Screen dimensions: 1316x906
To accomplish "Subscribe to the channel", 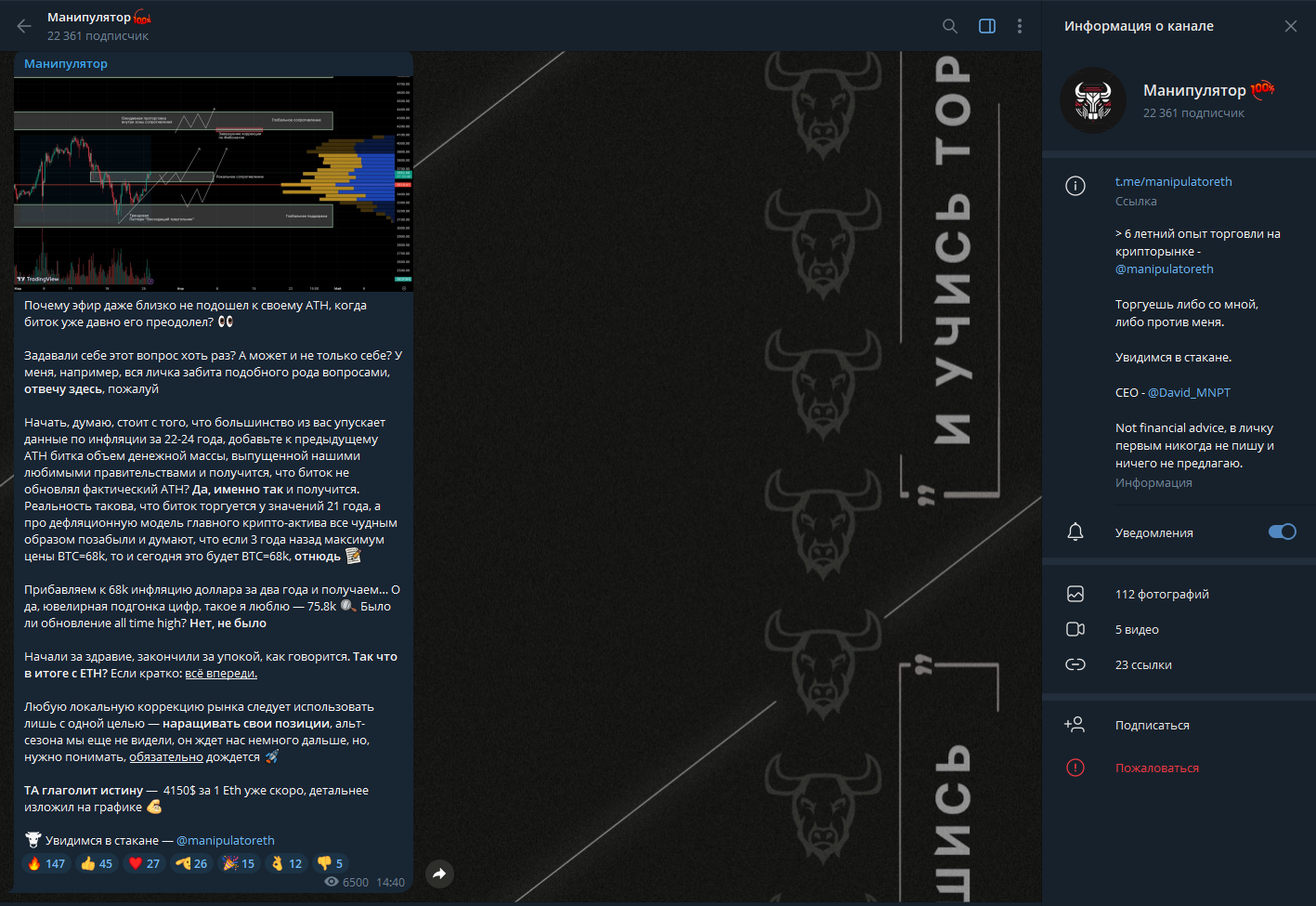I will [1152, 725].
